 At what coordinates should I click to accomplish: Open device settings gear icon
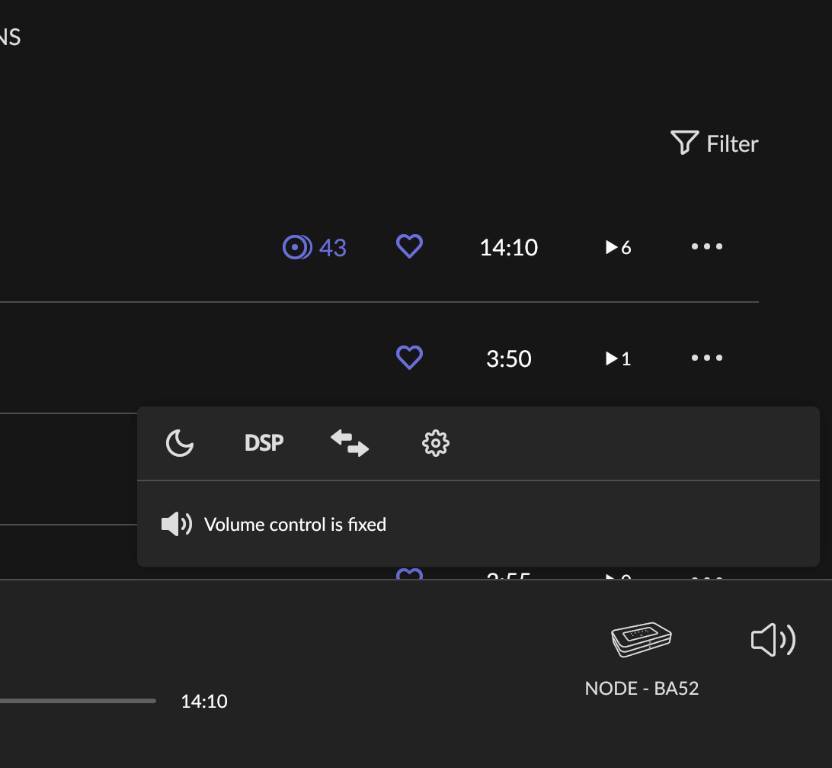point(436,443)
